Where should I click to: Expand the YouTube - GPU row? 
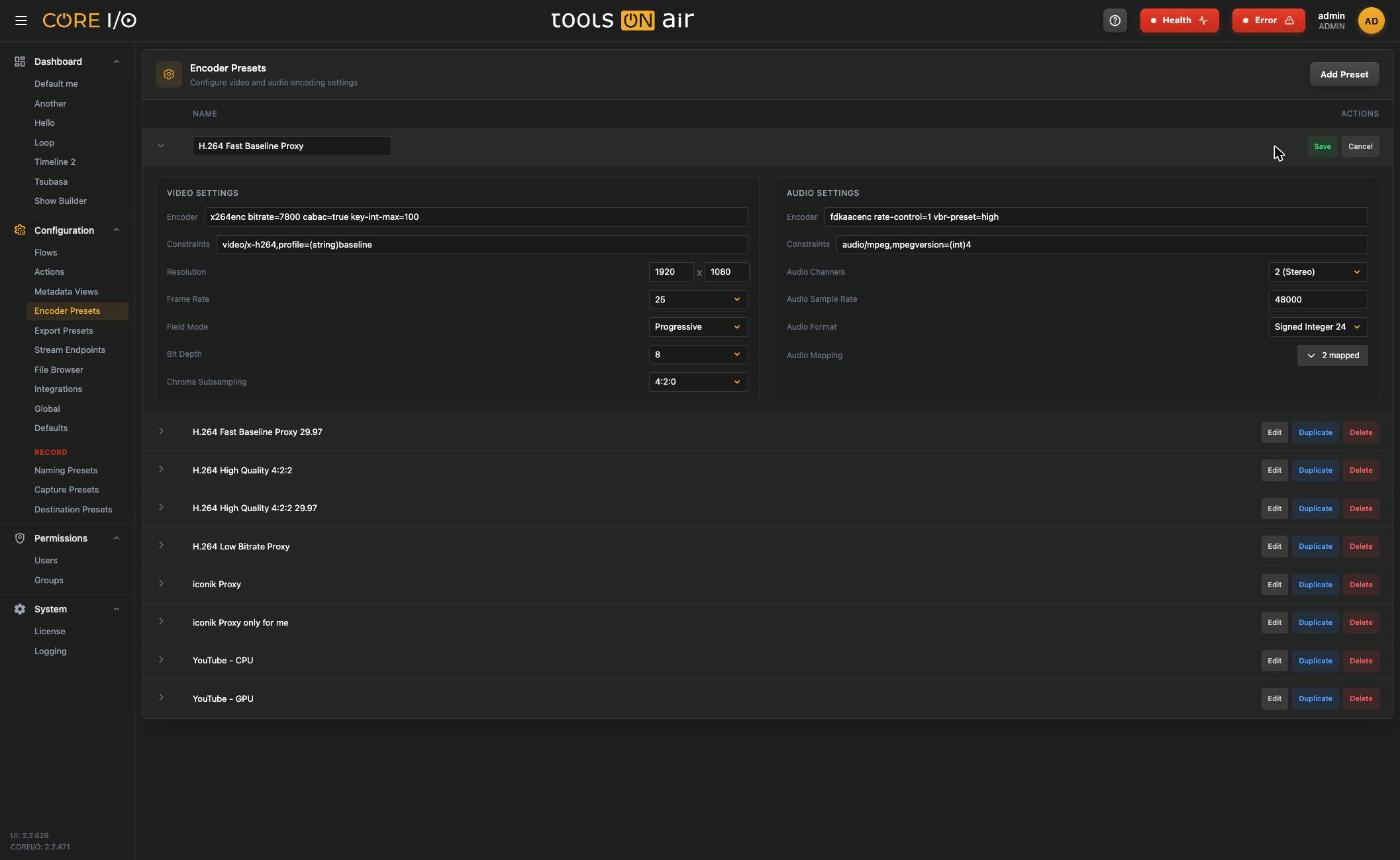click(x=161, y=698)
